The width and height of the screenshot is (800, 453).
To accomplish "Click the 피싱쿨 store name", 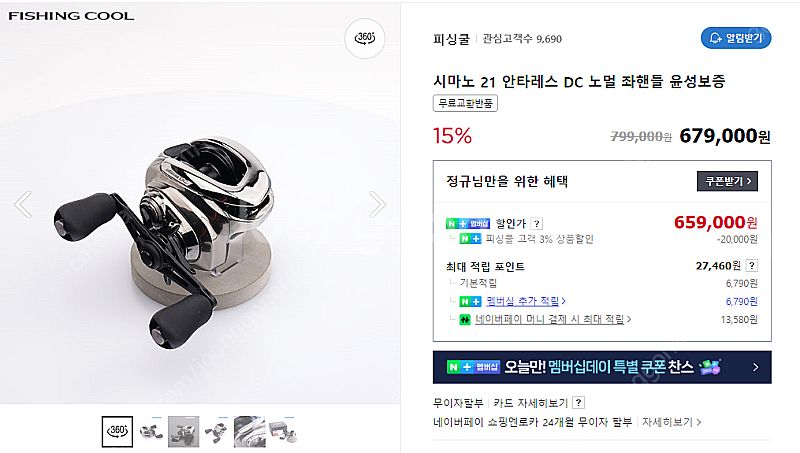I will point(451,39).
